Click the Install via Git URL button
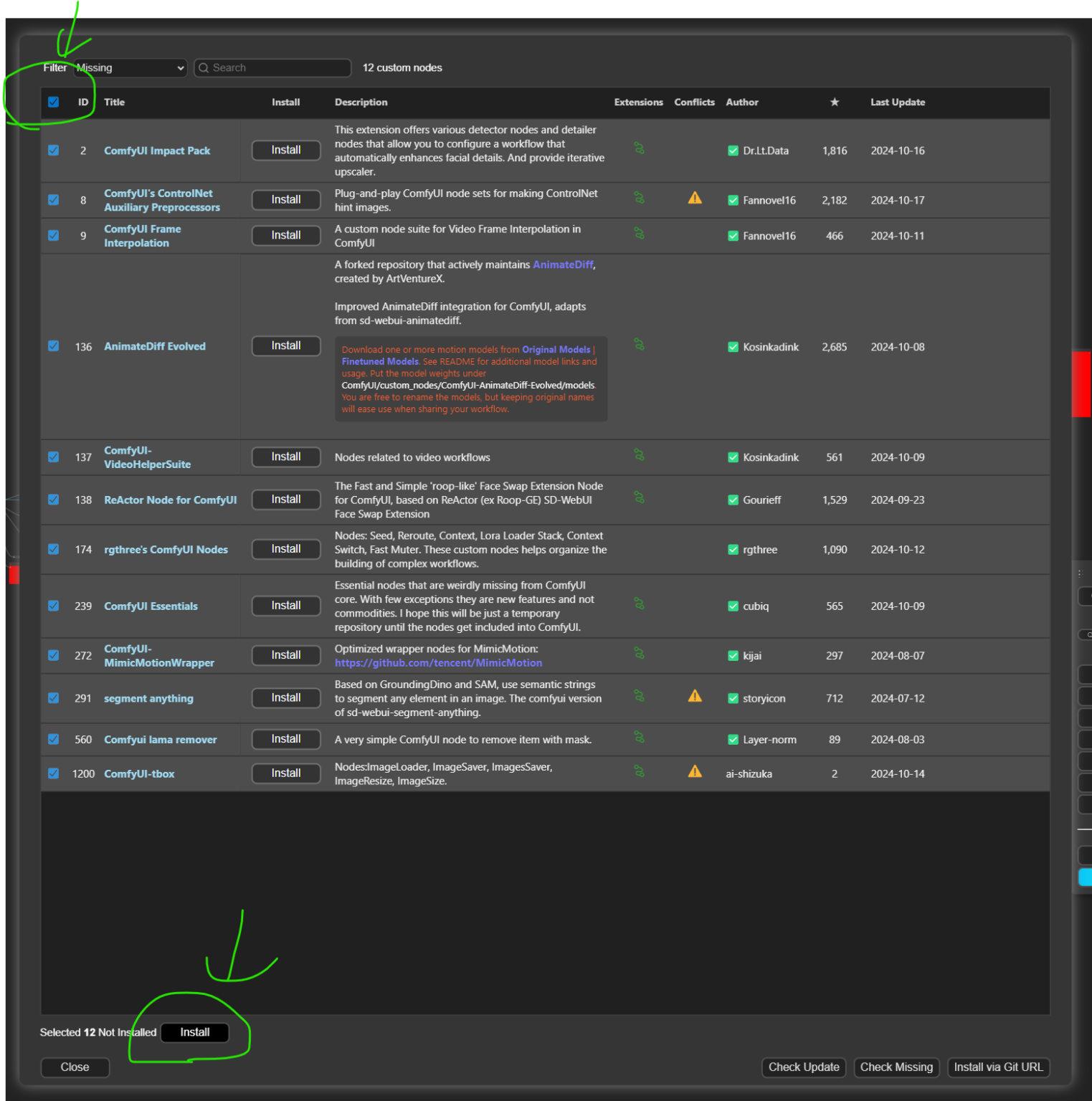 tap(998, 1067)
